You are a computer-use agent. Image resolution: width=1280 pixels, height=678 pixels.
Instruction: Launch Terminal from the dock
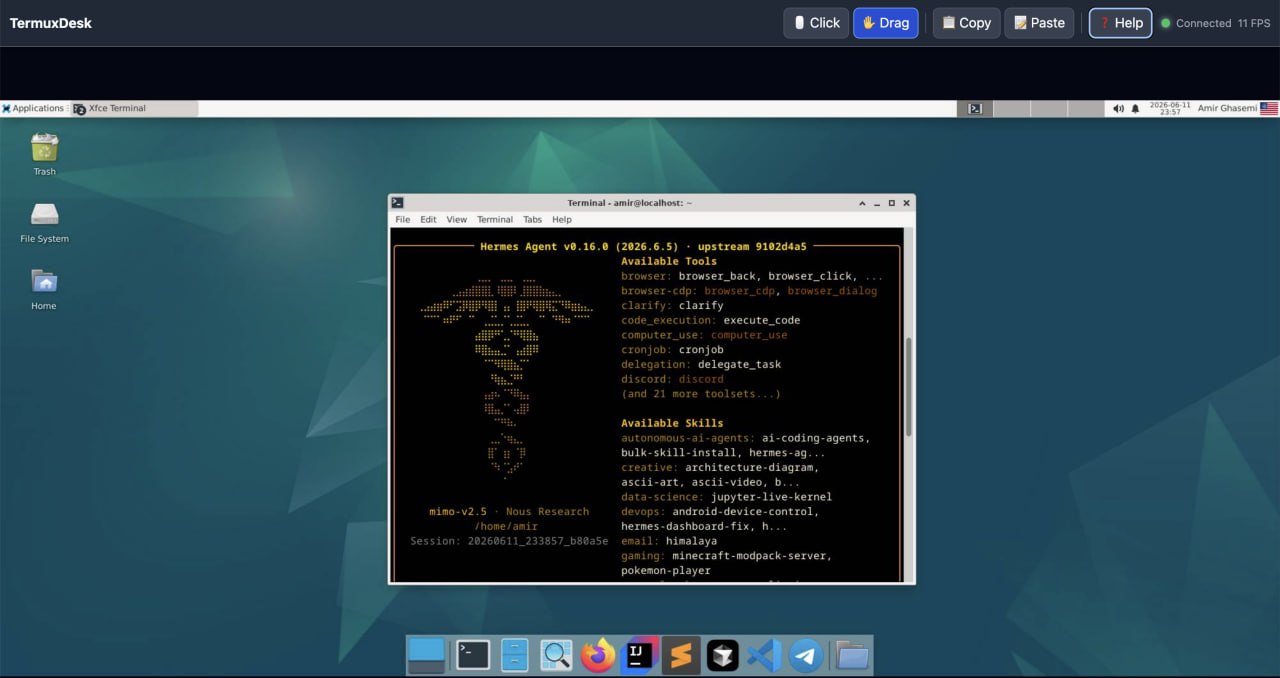473,655
